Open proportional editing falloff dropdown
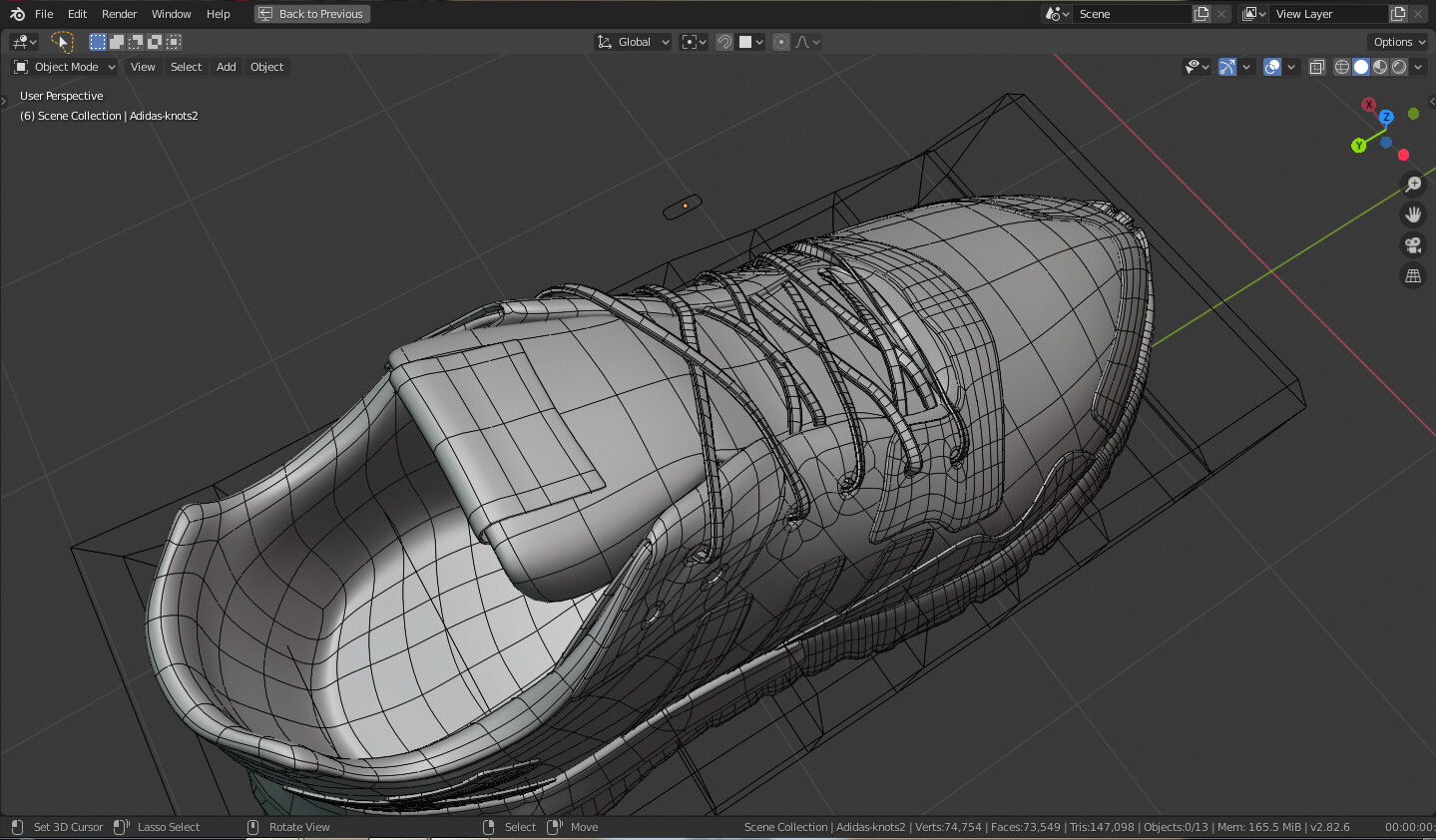Screen dimensions: 1436x840 pos(807,42)
